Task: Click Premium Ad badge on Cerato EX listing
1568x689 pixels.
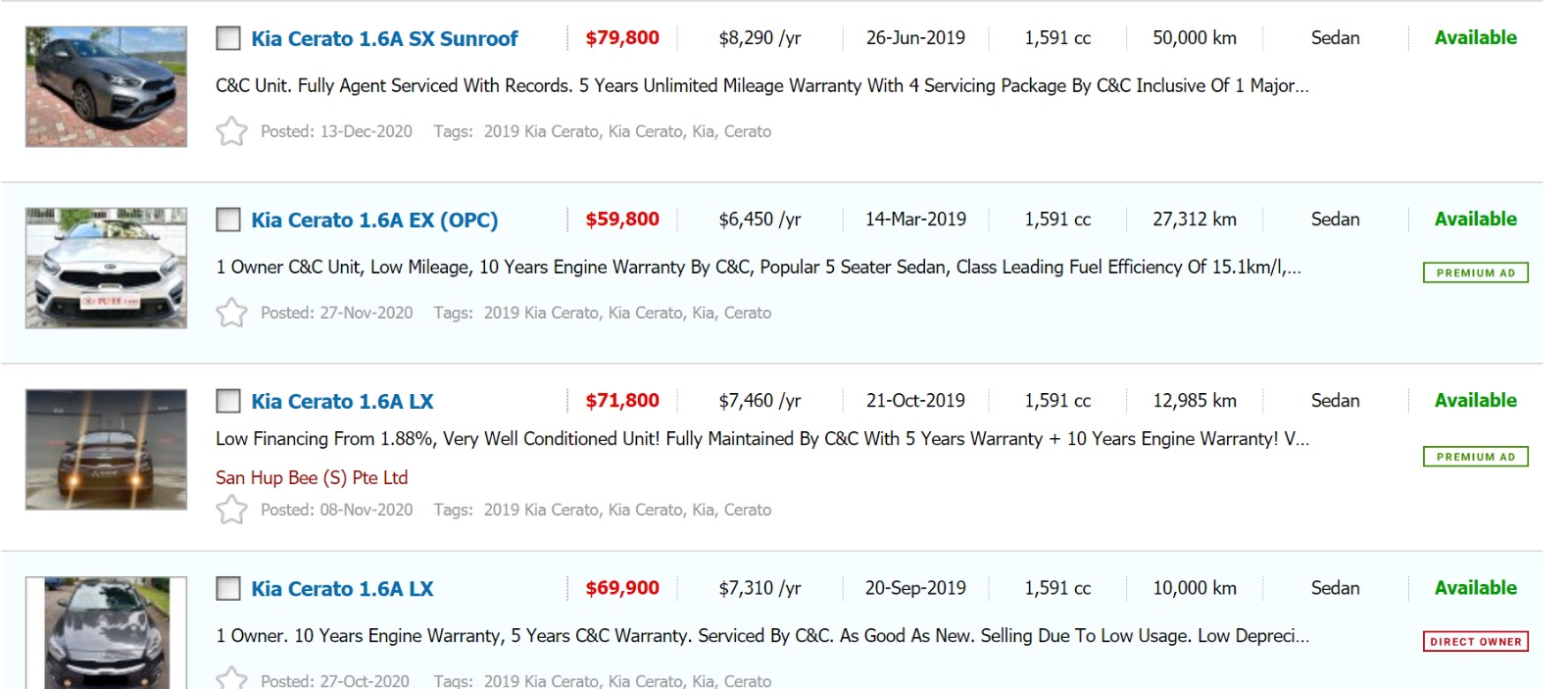Action: (x=1475, y=272)
